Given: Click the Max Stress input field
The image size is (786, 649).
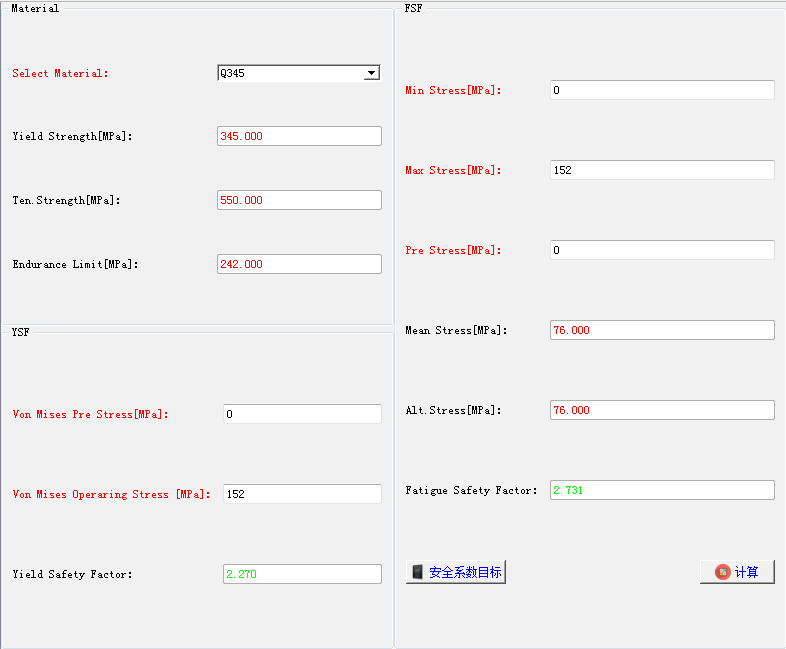Looking at the screenshot, I should [661, 170].
